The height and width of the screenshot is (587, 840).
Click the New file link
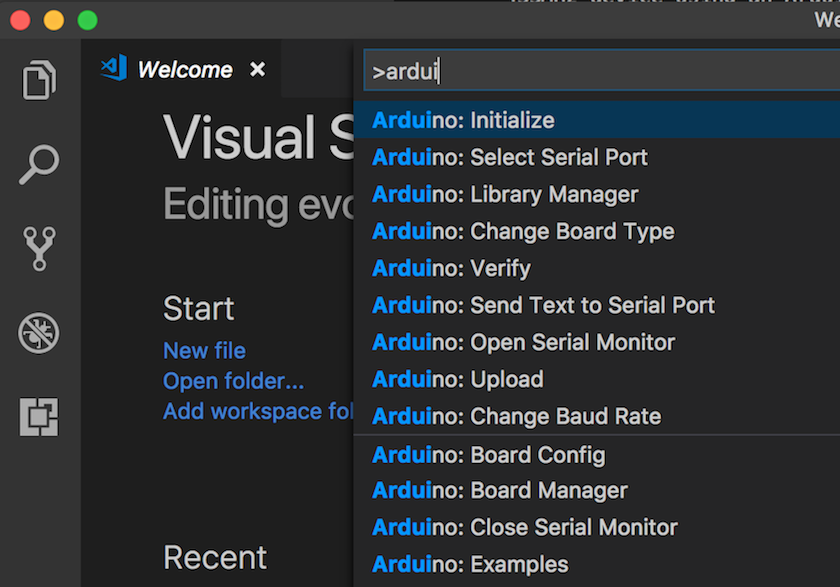[x=205, y=351]
